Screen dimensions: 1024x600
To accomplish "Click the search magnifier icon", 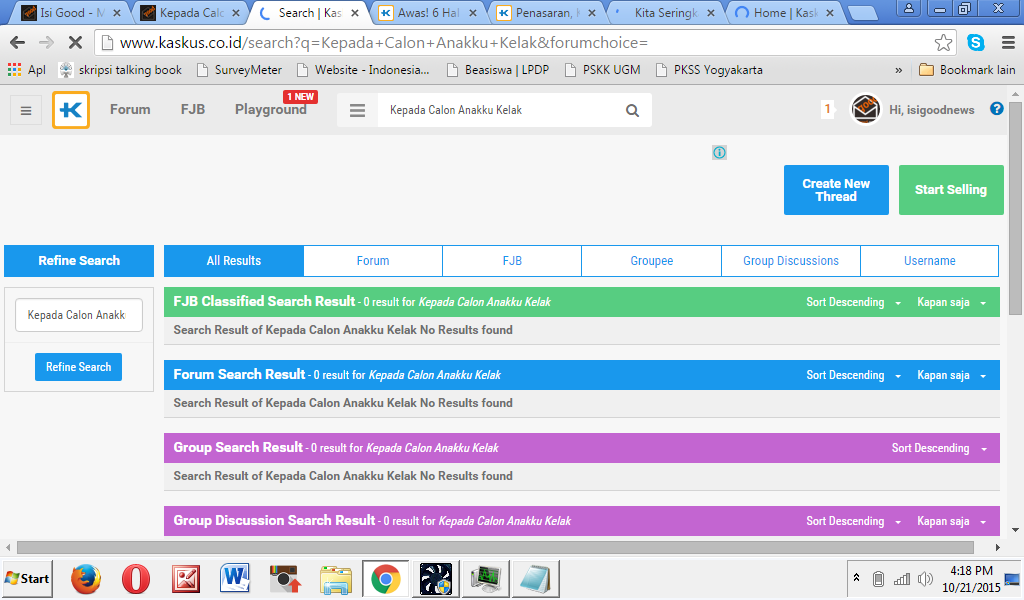I will (x=632, y=110).
